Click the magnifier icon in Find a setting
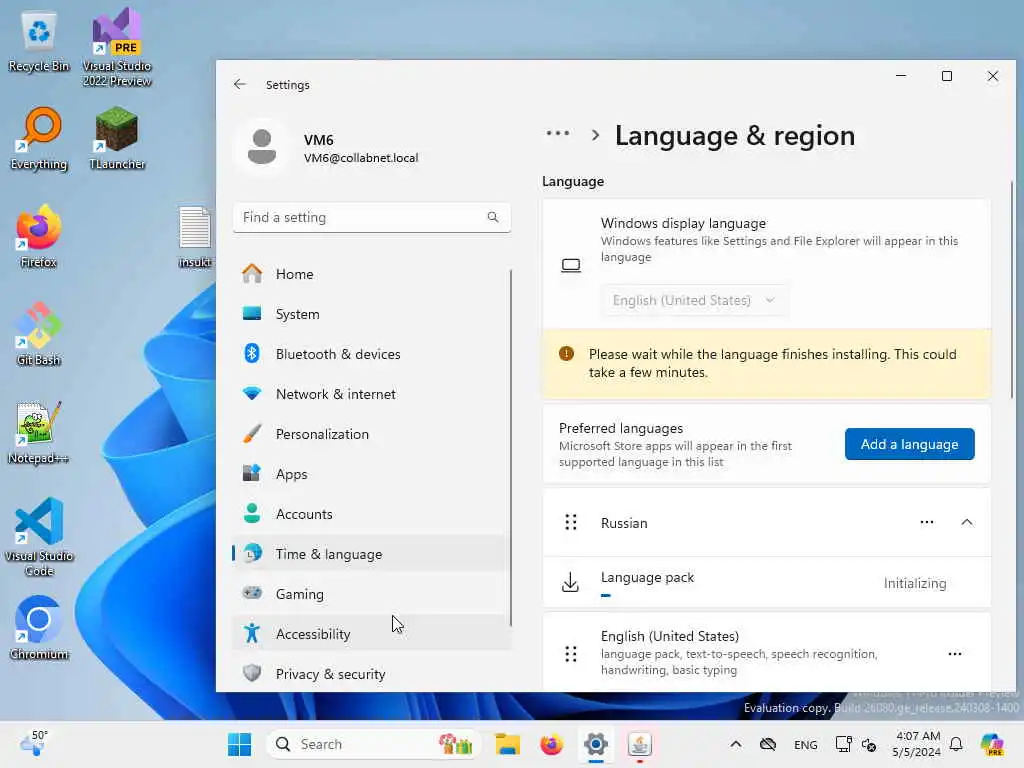The height and width of the screenshot is (768, 1024). (493, 217)
